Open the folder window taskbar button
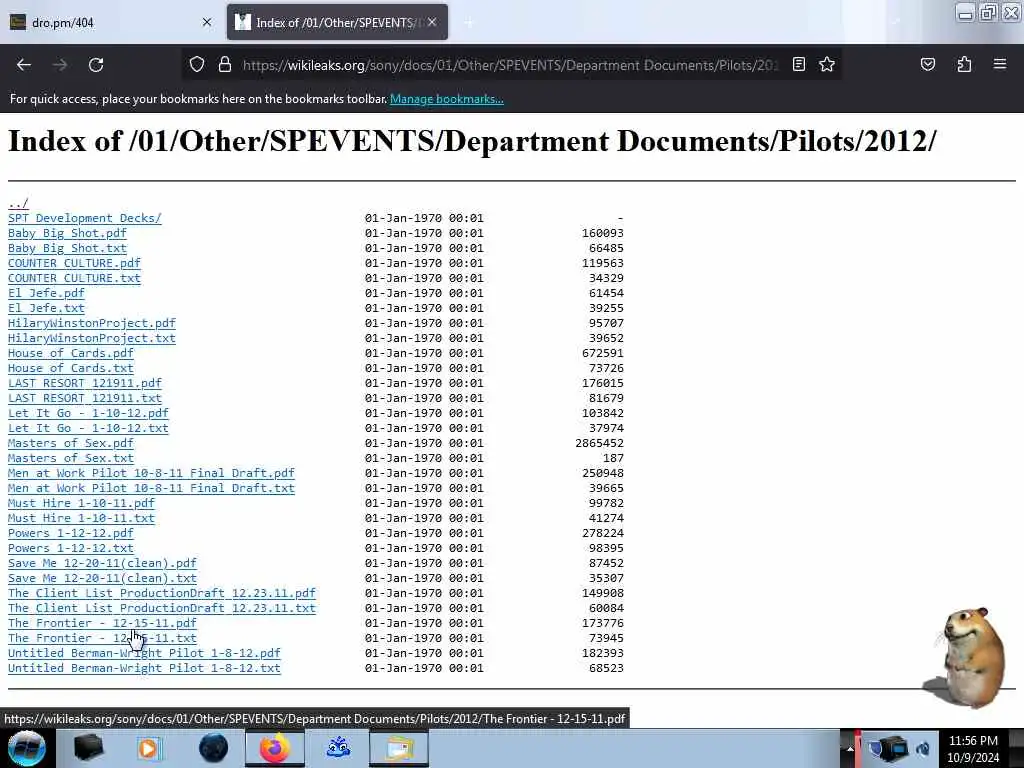This screenshot has width=1024, height=768. pyautogui.click(x=399, y=748)
